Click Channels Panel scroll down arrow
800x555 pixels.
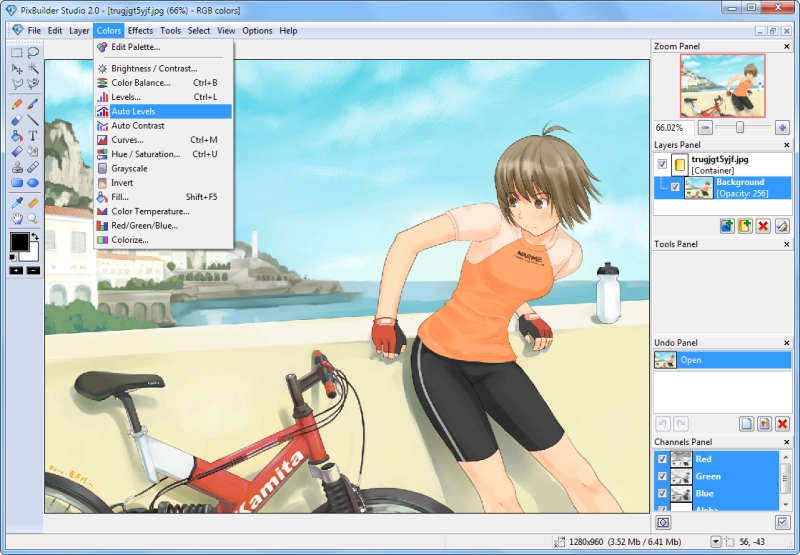tap(786, 504)
